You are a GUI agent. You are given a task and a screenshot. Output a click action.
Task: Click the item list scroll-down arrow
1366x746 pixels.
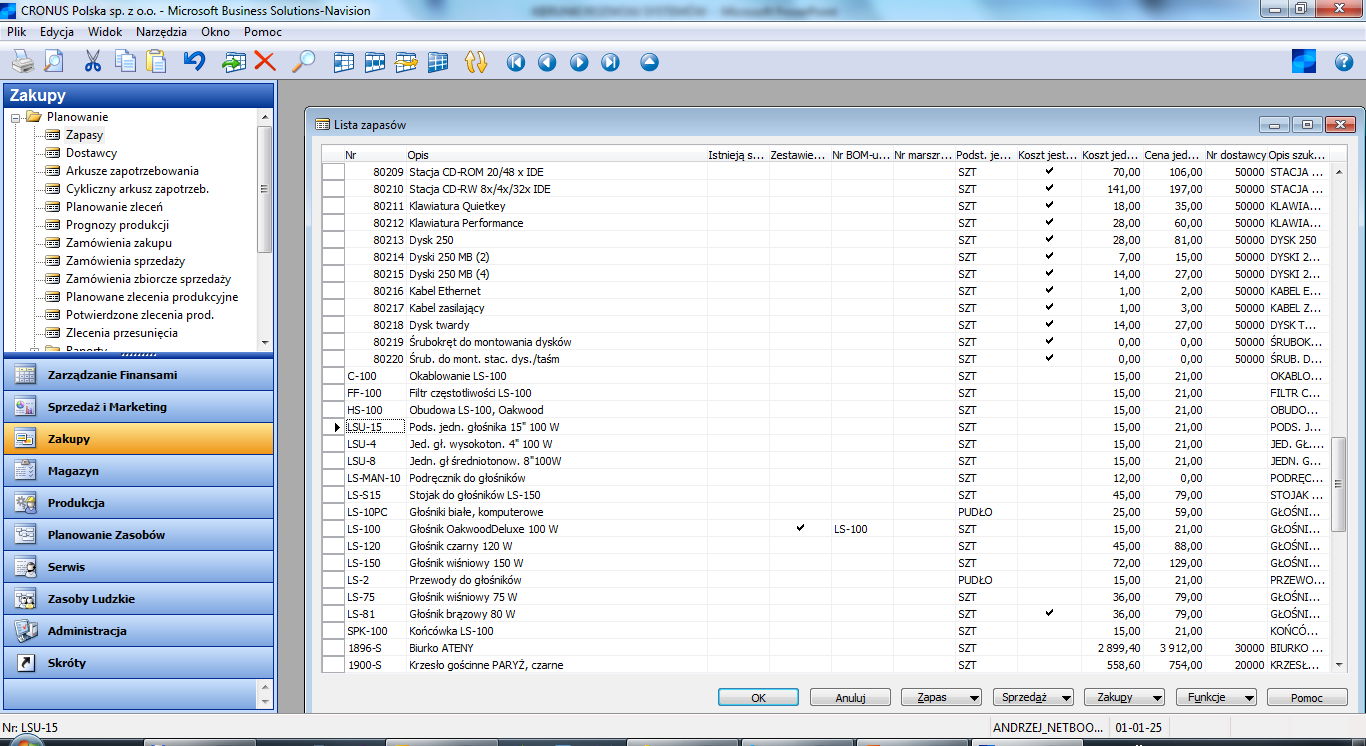1338,663
